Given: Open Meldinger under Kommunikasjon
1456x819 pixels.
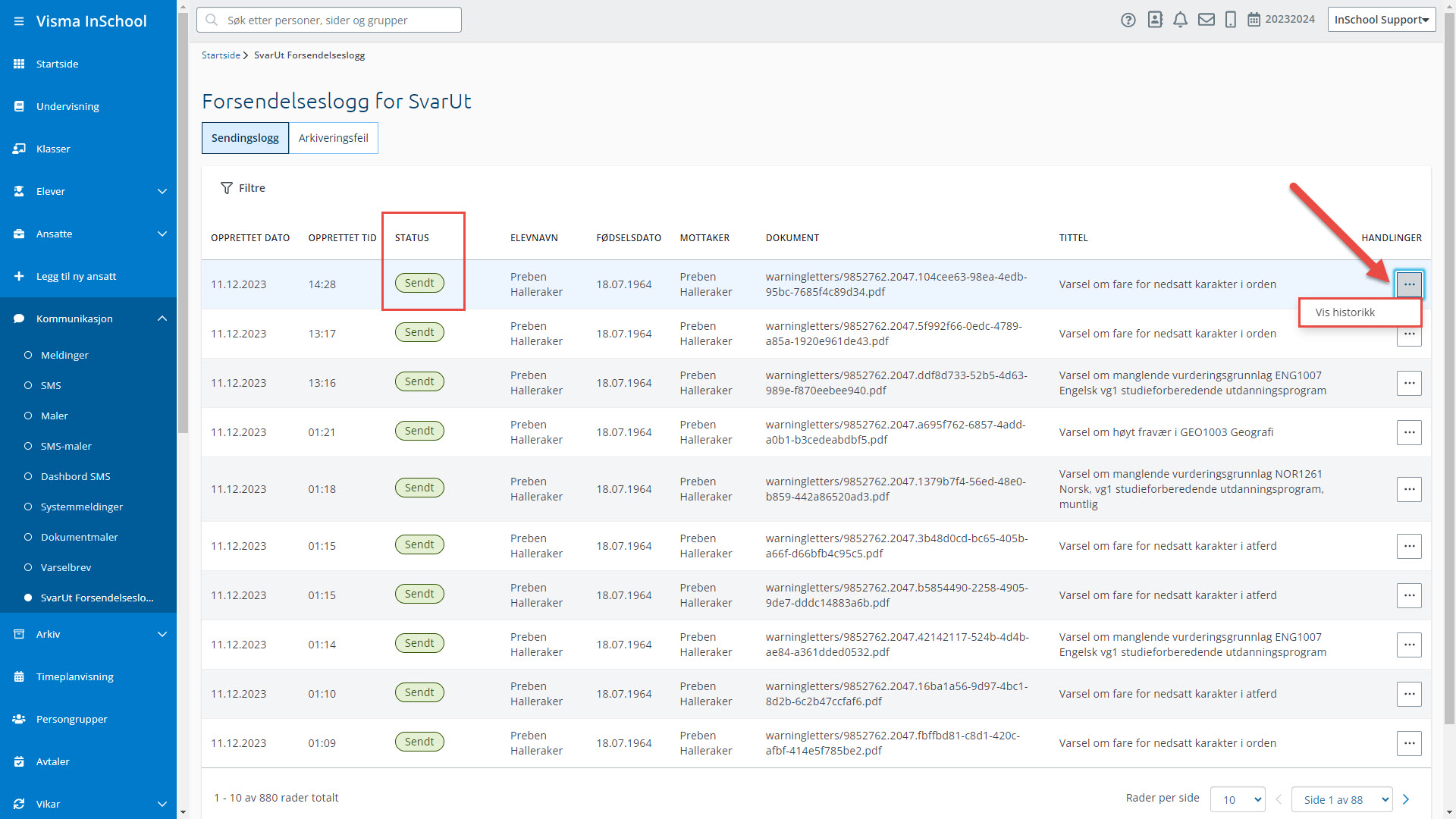Looking at the screenshot, I should (x=64, y=355).
